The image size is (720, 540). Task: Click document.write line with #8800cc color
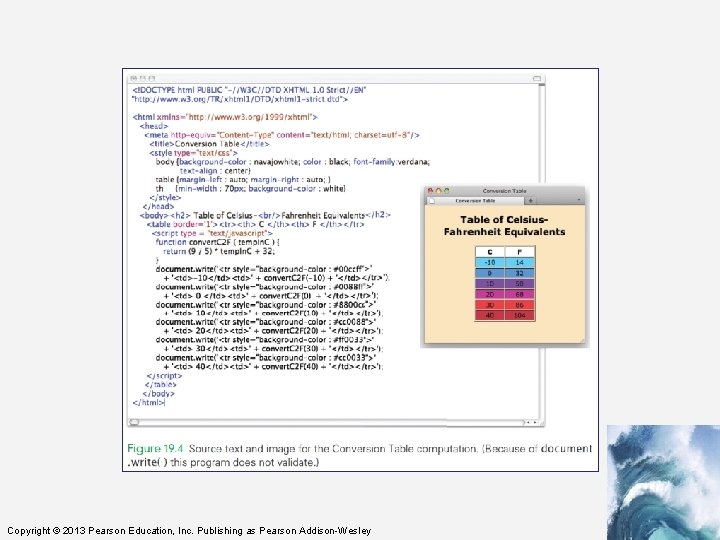266,305
